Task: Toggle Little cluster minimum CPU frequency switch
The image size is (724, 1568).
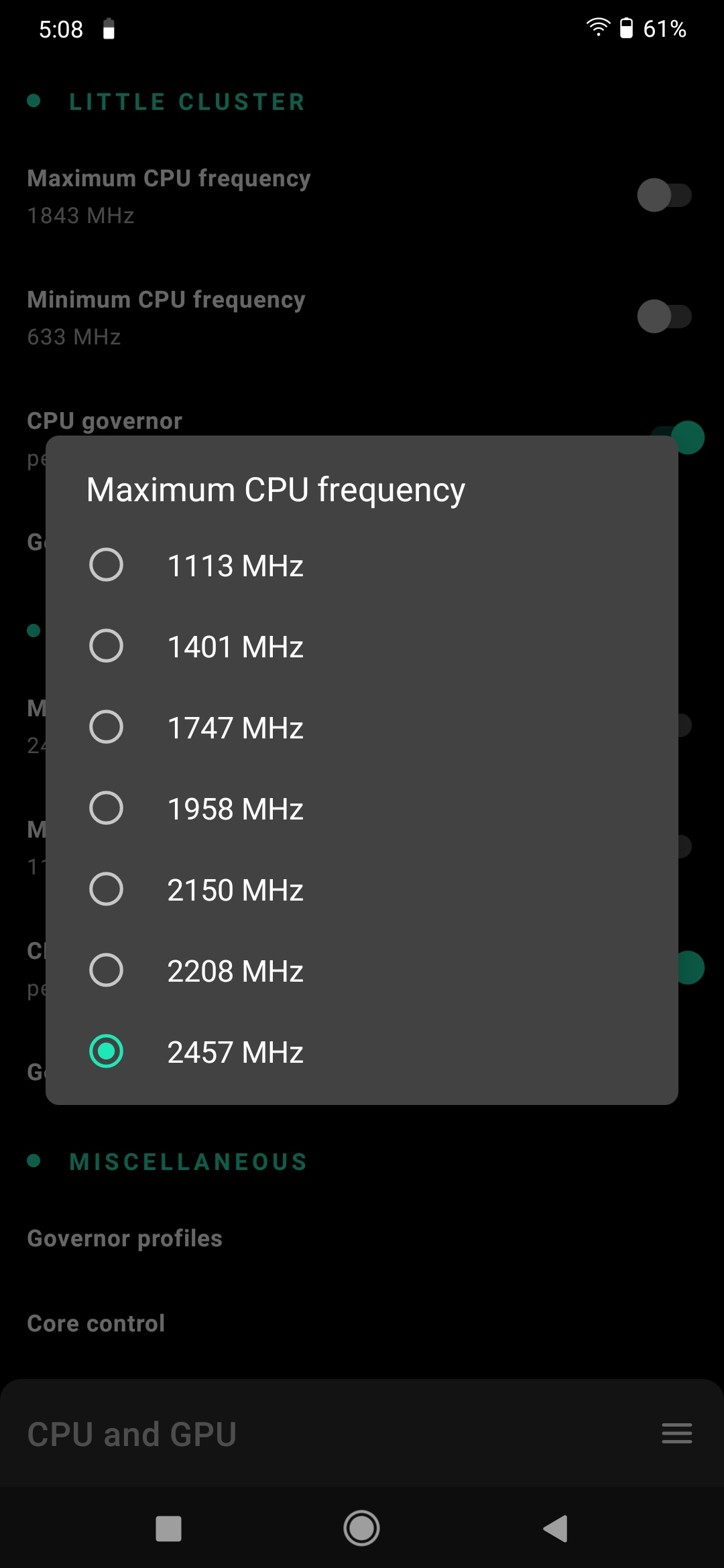Action: pyautogui.click(x=664, y=316)
